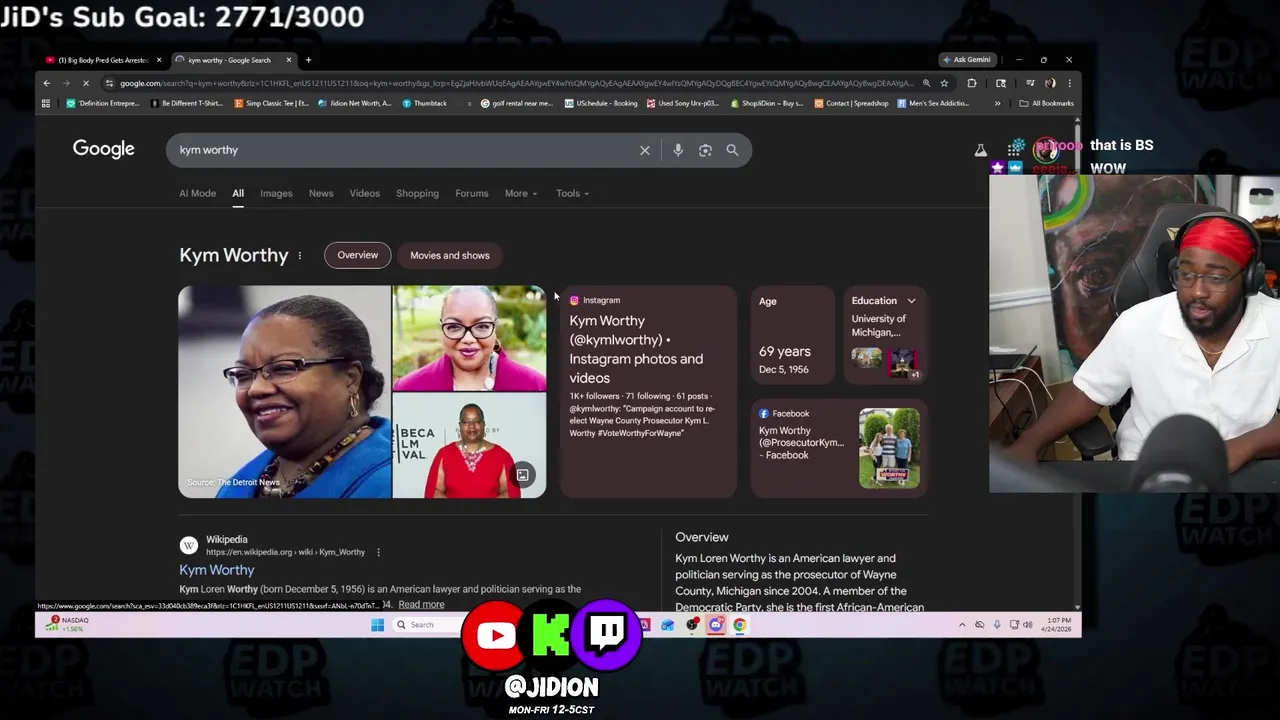This screenshot has width=1280, height=720.
Task: Open Kym Worthy photo in pink jacket
Action: coord(469,338)
